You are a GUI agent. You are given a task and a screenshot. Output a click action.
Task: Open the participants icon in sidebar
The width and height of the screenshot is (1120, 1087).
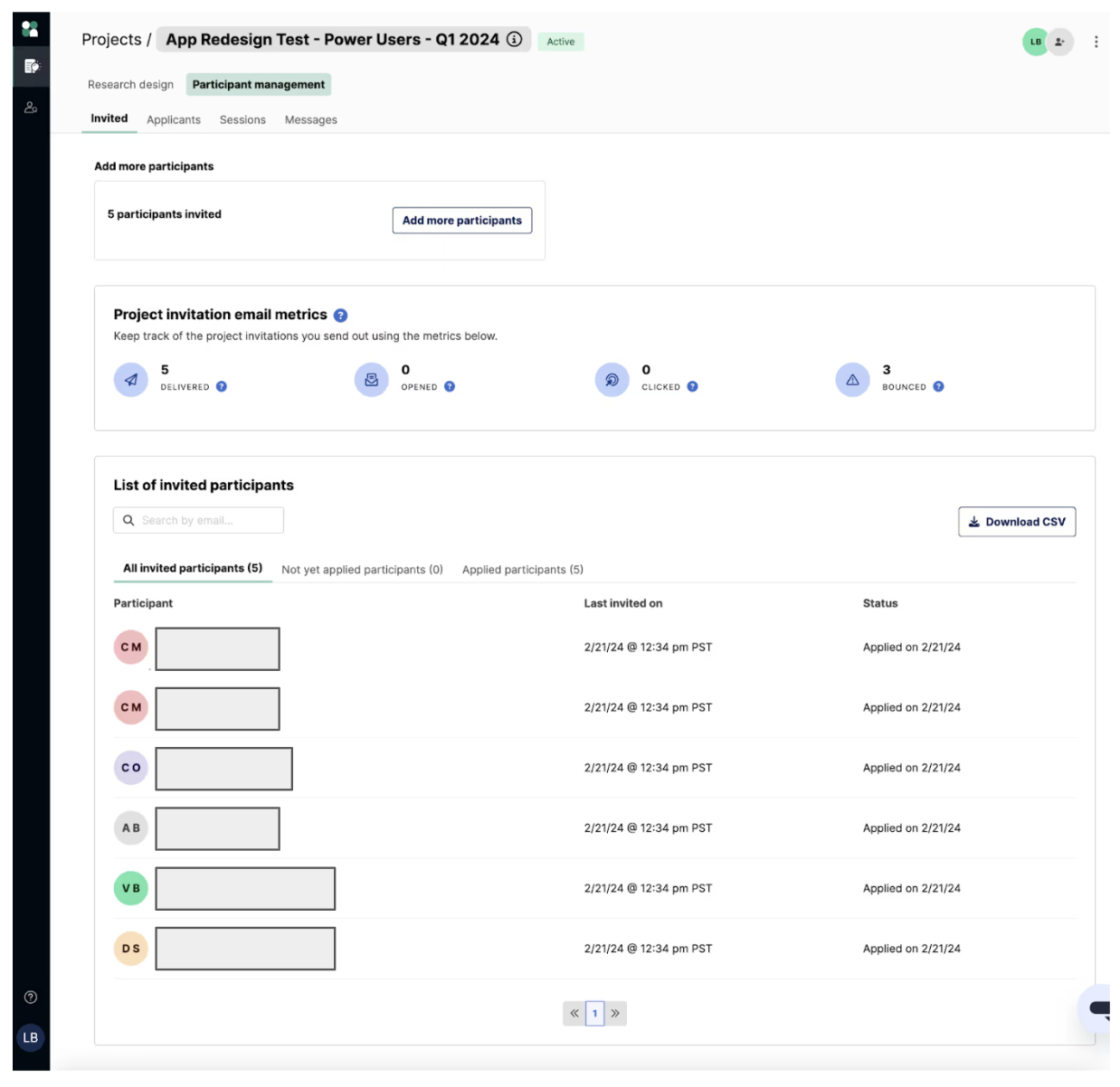click(31, 107)
